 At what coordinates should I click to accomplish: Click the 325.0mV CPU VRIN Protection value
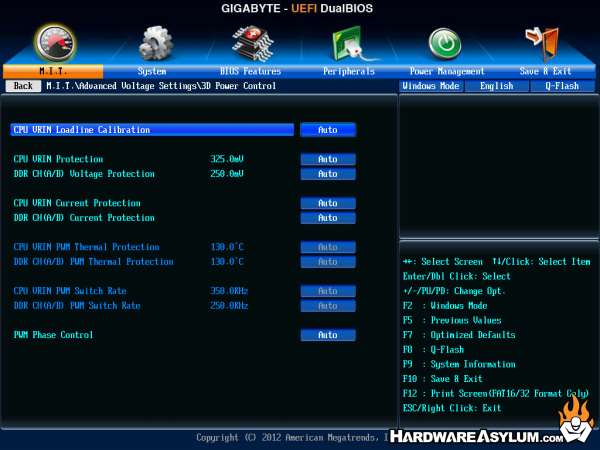tap(227, 159)
